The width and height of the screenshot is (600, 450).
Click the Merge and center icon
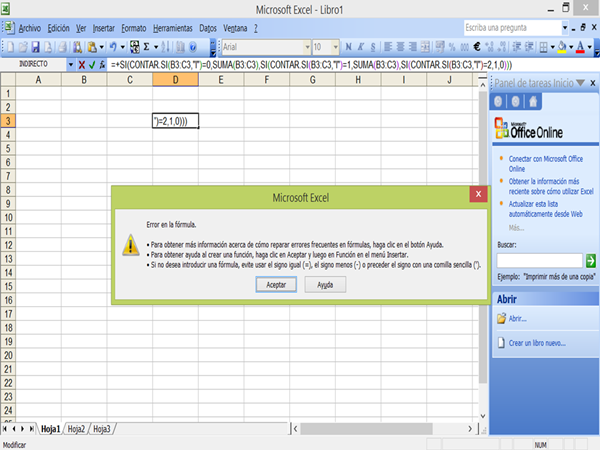(425, 47)
